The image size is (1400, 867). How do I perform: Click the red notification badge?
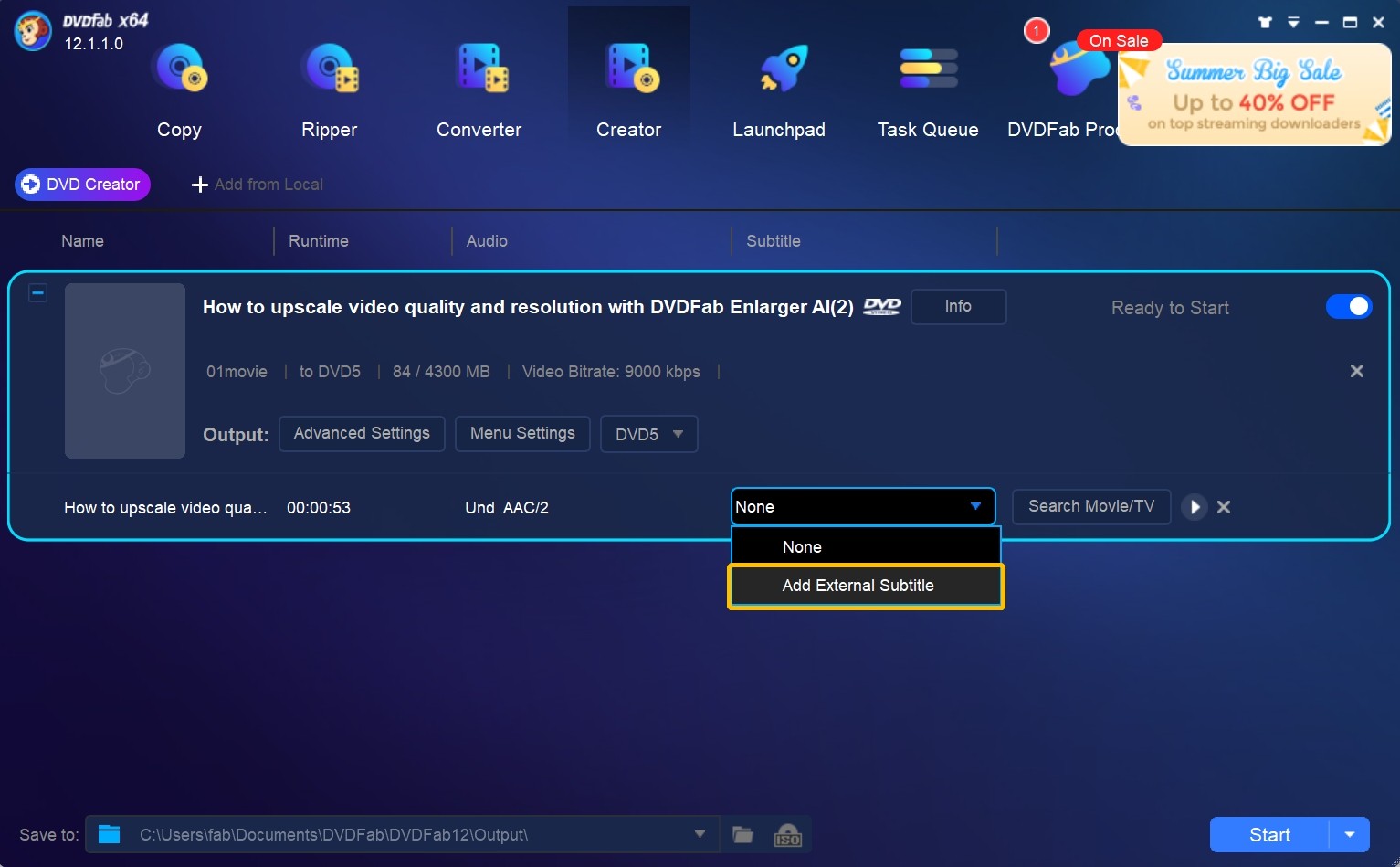pyautogui.click(x=1037, y=31)
